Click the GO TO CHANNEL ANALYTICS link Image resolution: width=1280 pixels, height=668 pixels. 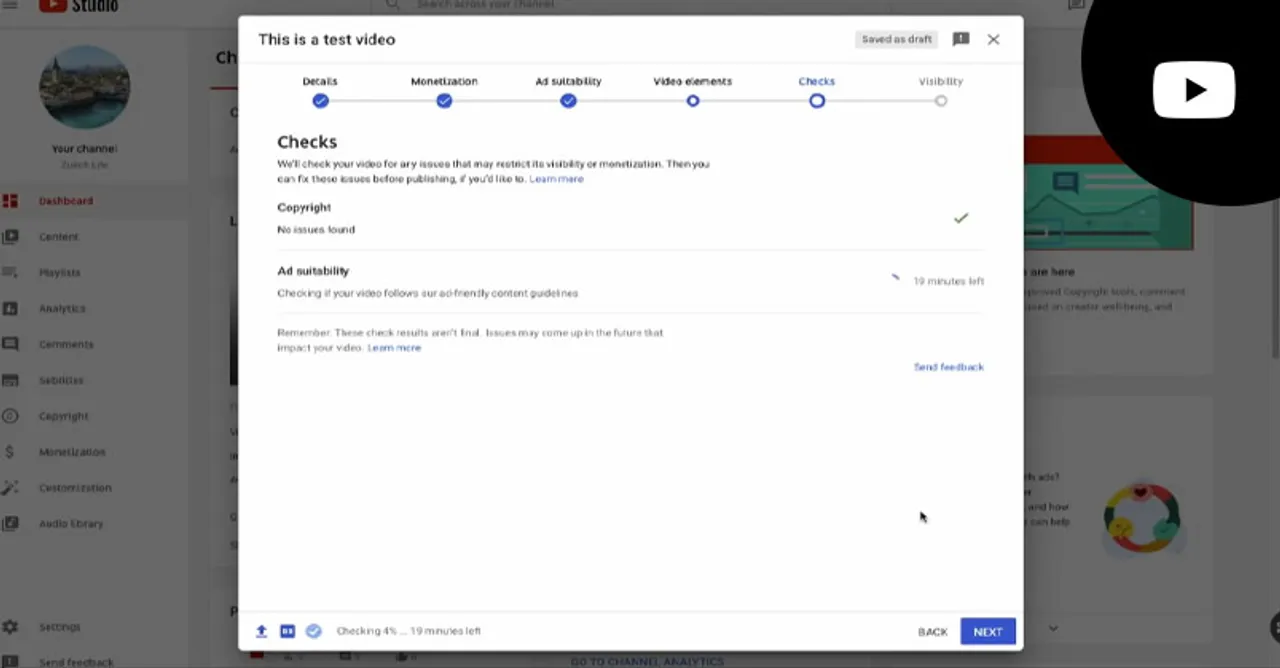coord(647,661)
